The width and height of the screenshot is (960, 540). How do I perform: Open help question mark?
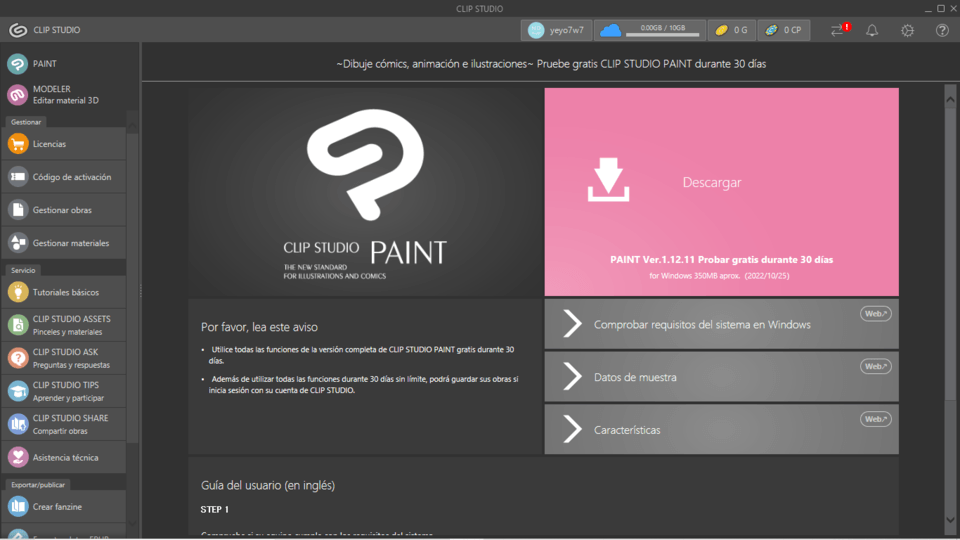(x=942, y=30)
